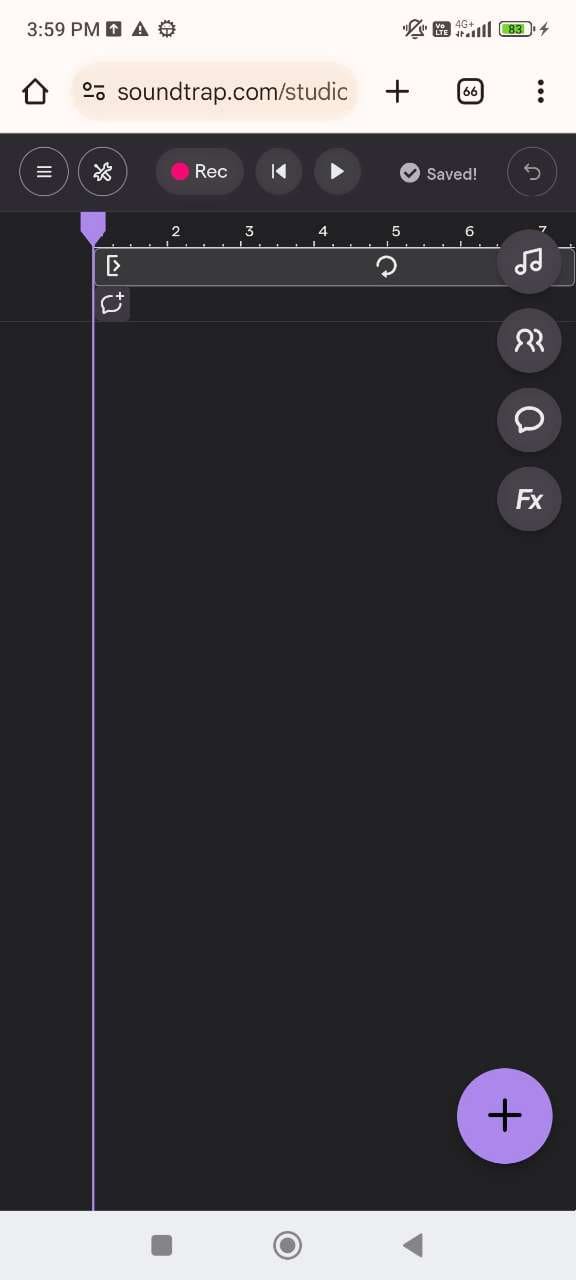Select the purple playhead marker on the ruler
The image size is (576, 1280).
(93, 228)
